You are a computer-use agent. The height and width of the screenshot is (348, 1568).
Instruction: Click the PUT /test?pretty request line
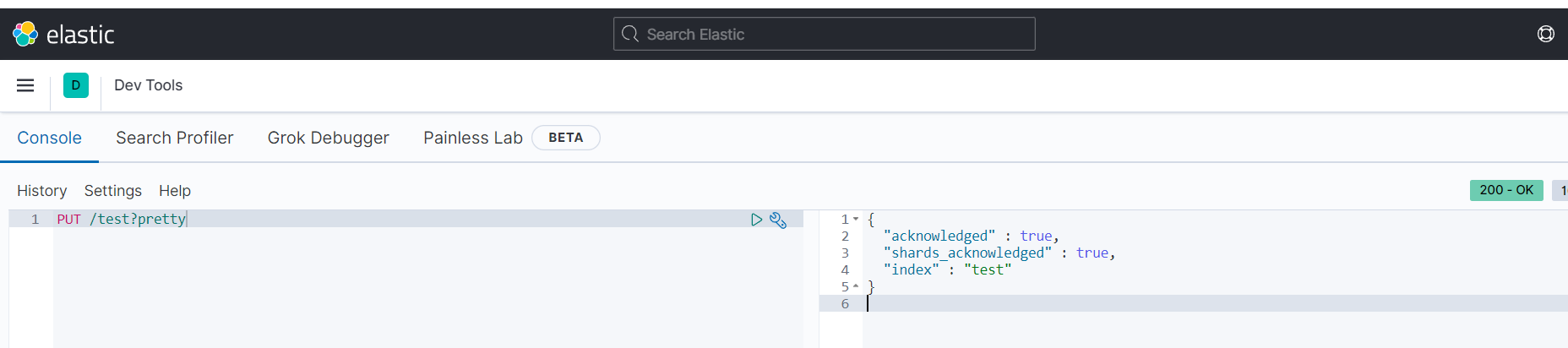[121, 219]
